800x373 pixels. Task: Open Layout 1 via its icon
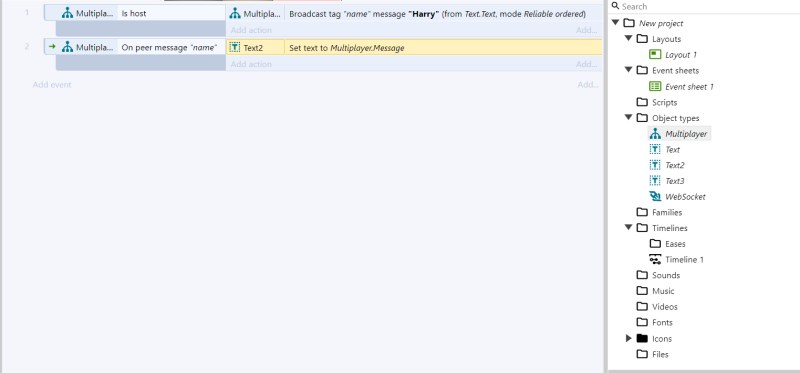click(655, 55)
